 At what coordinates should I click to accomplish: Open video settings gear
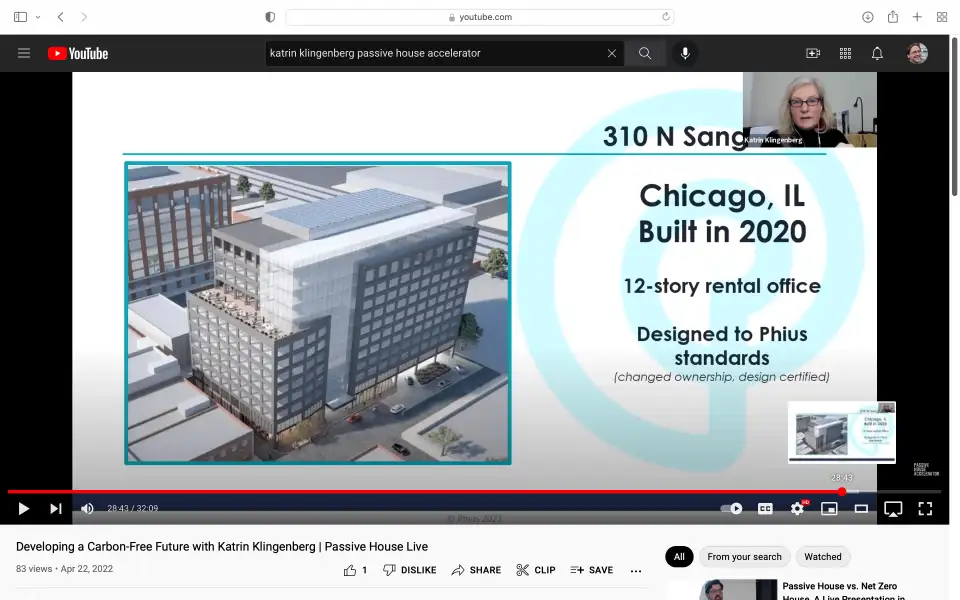[x=797, y=508]
